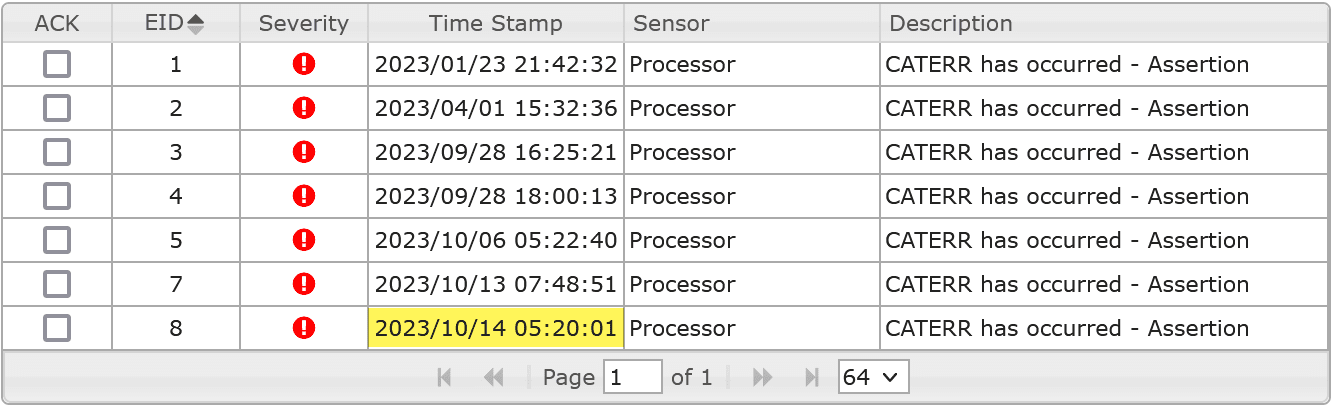1333x408 pixels.
Task: Go to the next page with fast-forward icon
Action: [763, 377]
